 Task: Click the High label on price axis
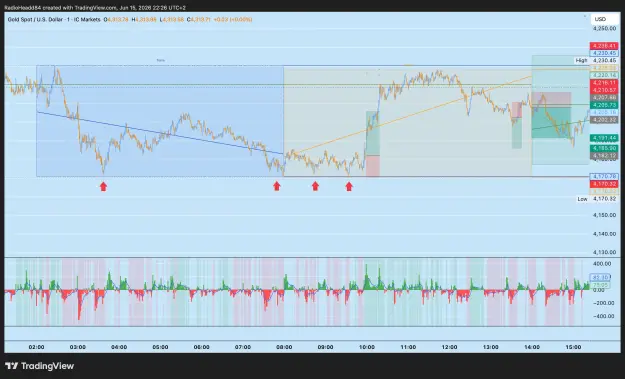581,61
